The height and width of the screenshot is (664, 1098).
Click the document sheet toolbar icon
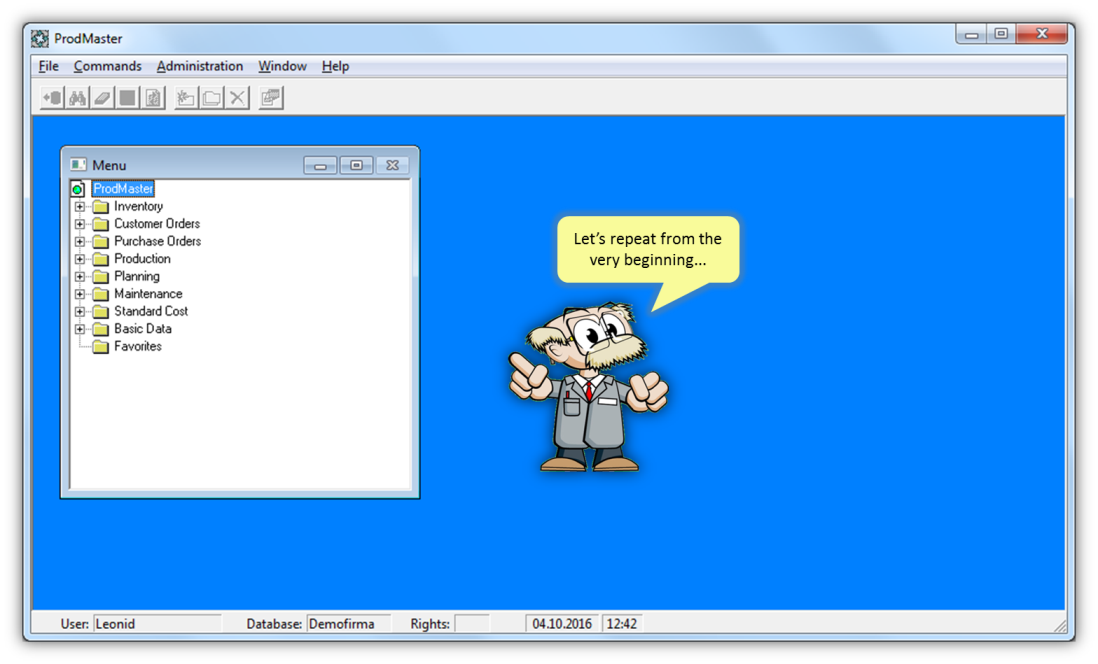coord(153,97)
